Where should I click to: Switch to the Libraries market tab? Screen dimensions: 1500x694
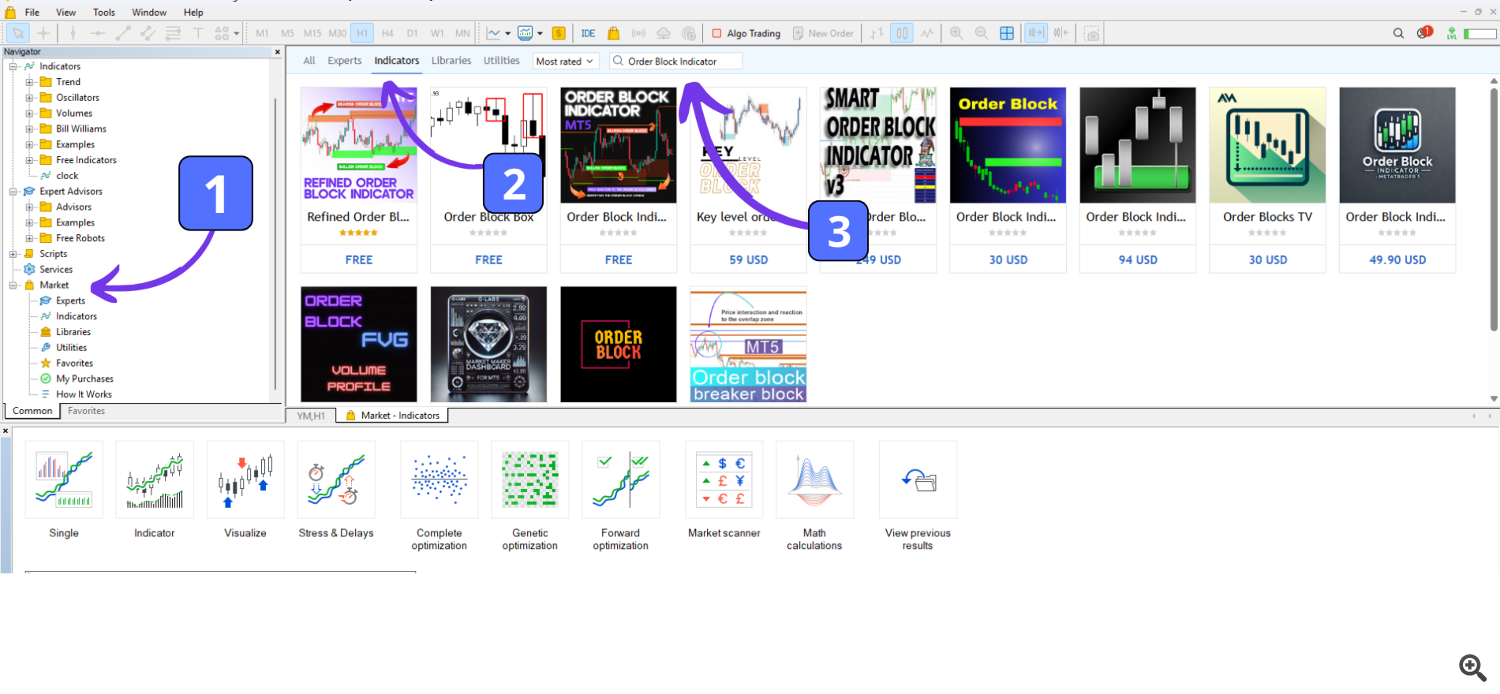[x=451, y=61]
